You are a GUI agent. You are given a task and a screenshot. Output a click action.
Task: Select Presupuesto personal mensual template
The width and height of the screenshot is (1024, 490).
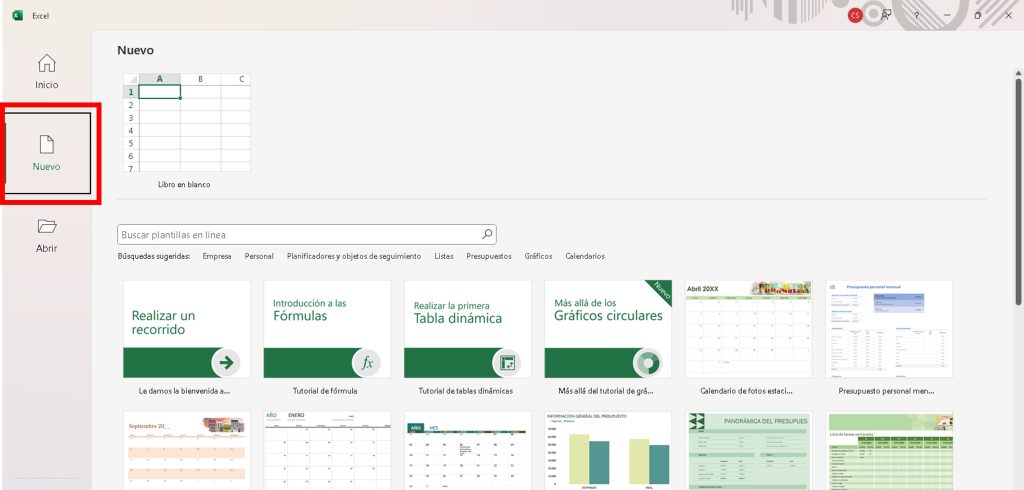pos(888,329)
